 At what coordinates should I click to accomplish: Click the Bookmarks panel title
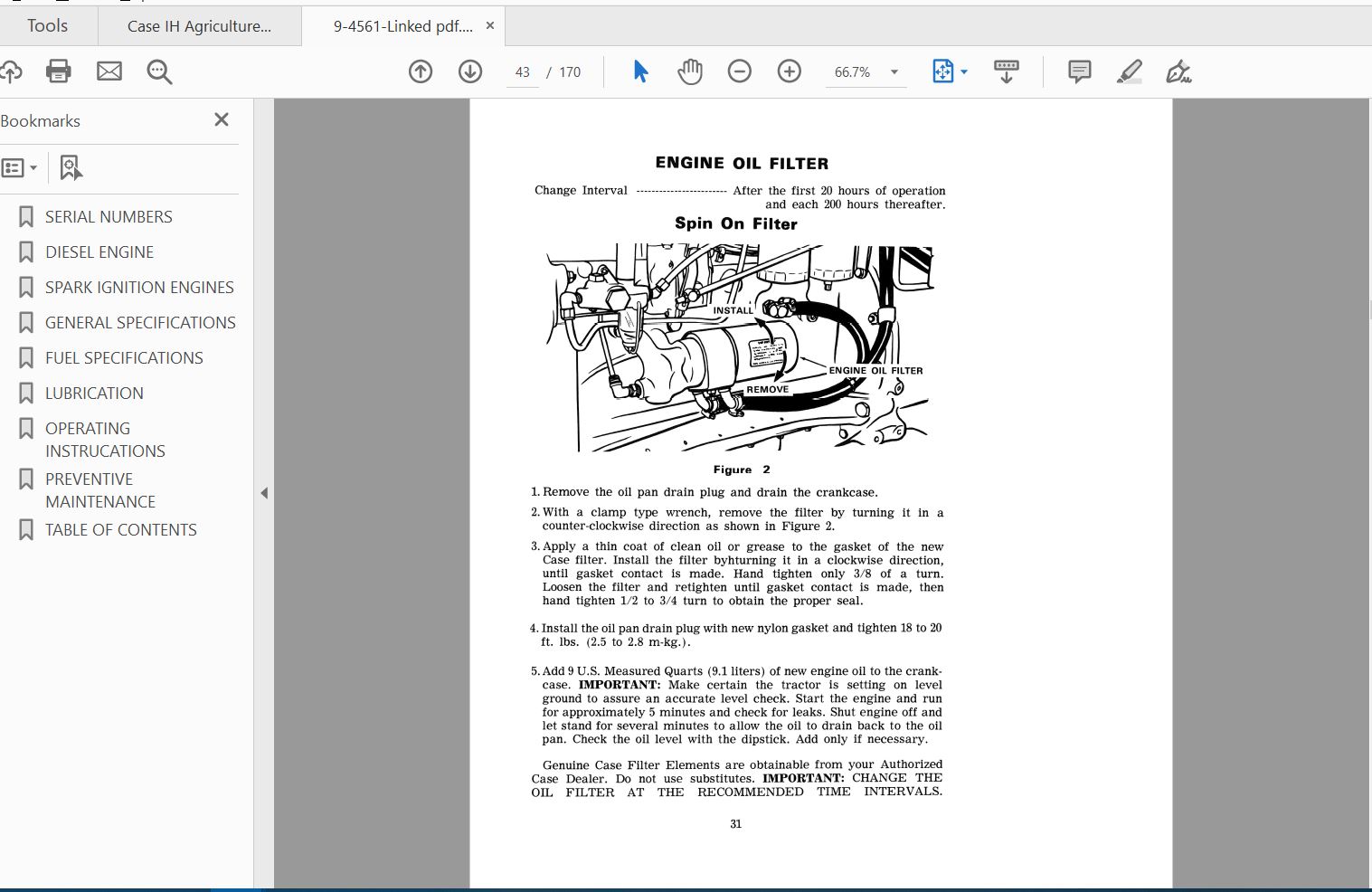(x=41, y=121)
